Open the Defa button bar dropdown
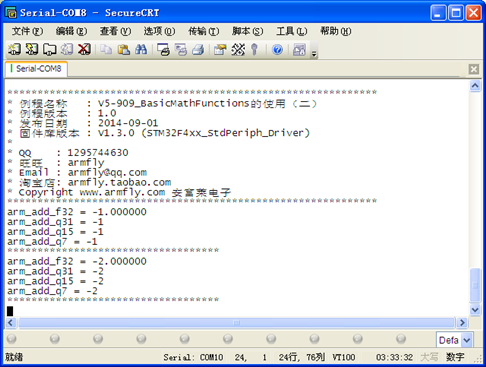Image resolution: width=486 pixels, height=367 pixels. [x=467, y=340]
